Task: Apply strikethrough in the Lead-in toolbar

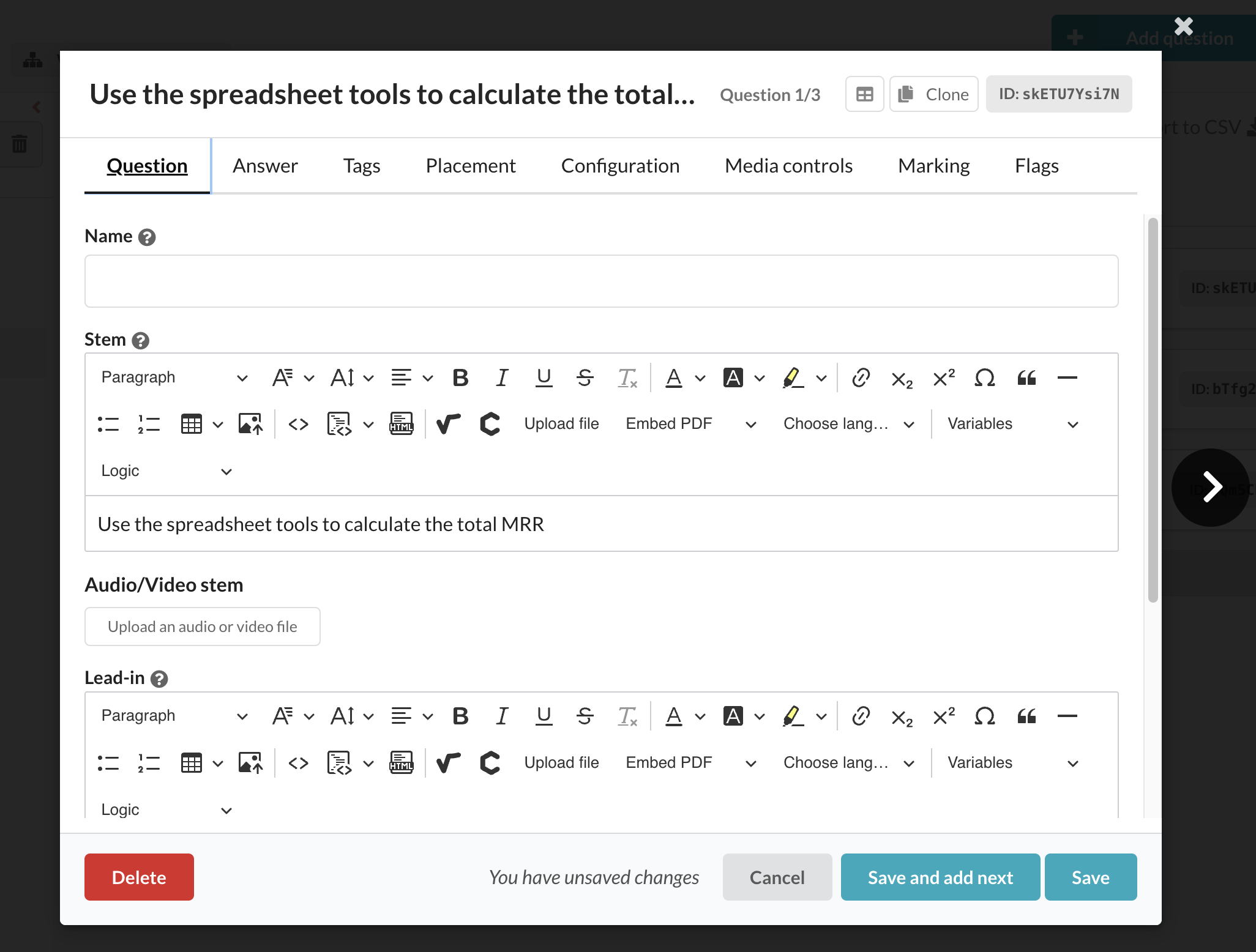Action: pyautogui.click(x=585, y=716)
